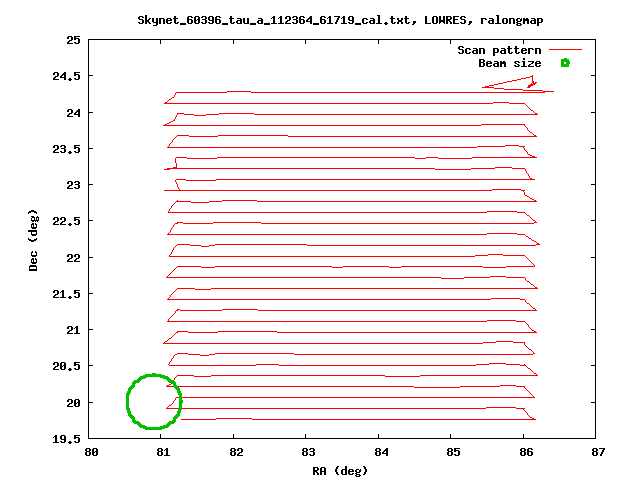Click the 'Beam size' legend label
The height and width of the screenshot is (480, 640).
pyautogui.click(x=509, y=63)
